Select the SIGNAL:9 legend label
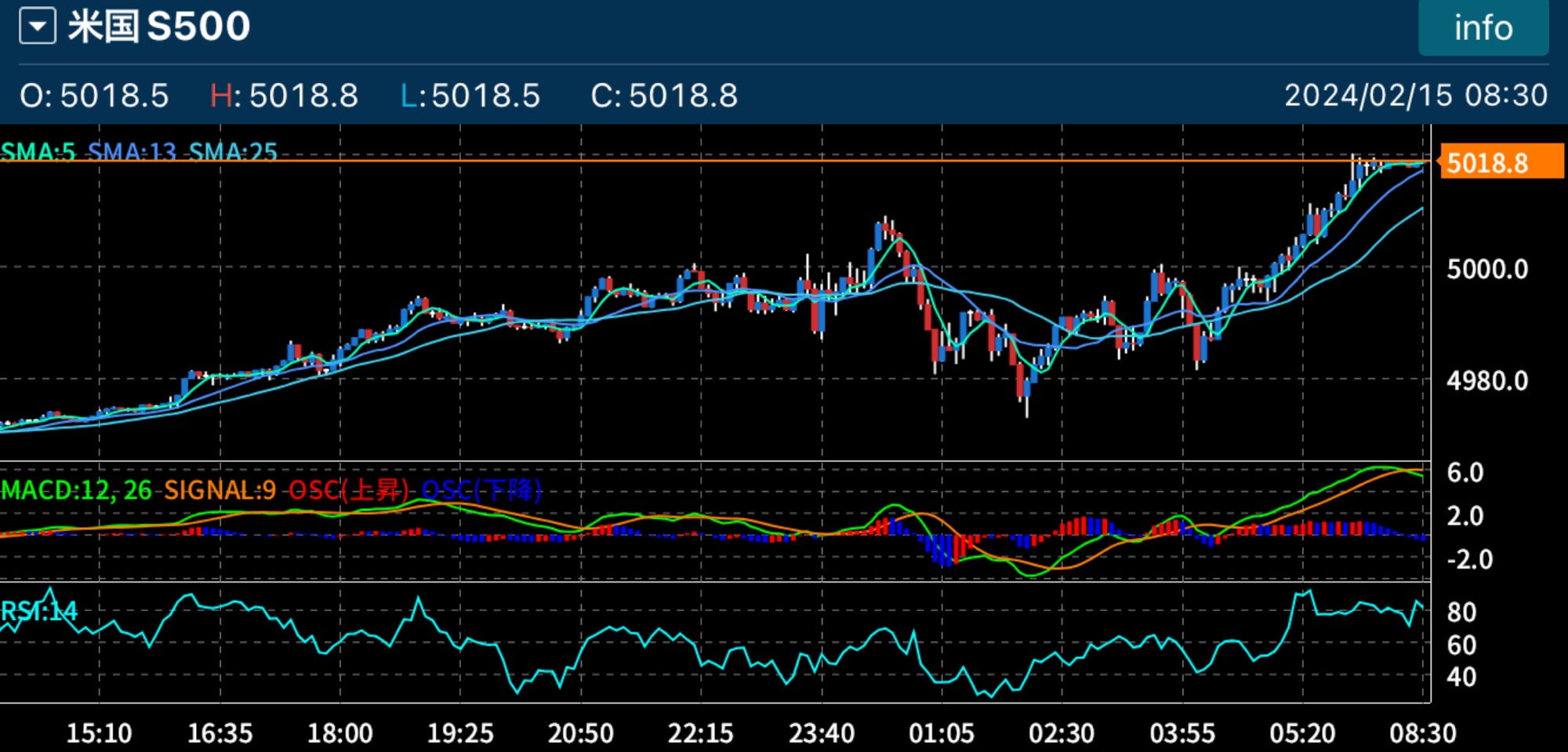Viewport: 1568px width, 752px height. [x=220, y=490]
